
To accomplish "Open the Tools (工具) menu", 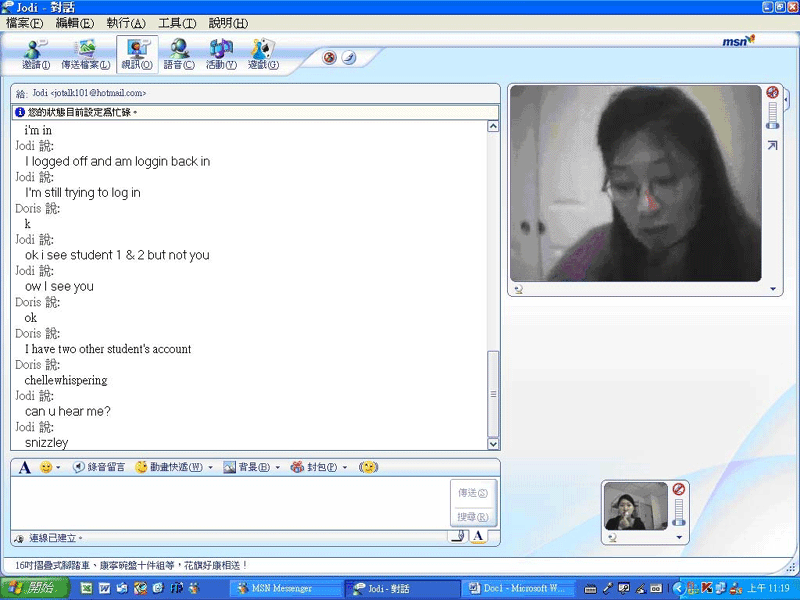I will click(177, 23).
